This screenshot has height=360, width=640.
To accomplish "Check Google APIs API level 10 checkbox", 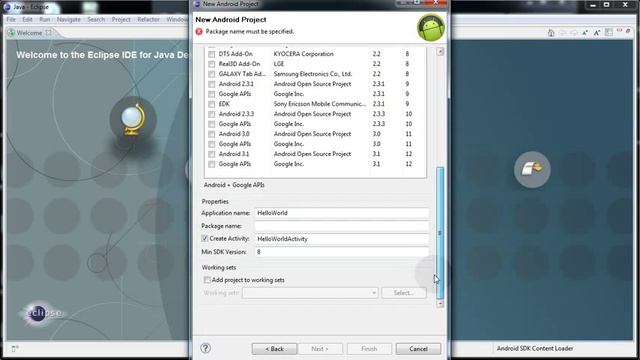I will point(211,124).
